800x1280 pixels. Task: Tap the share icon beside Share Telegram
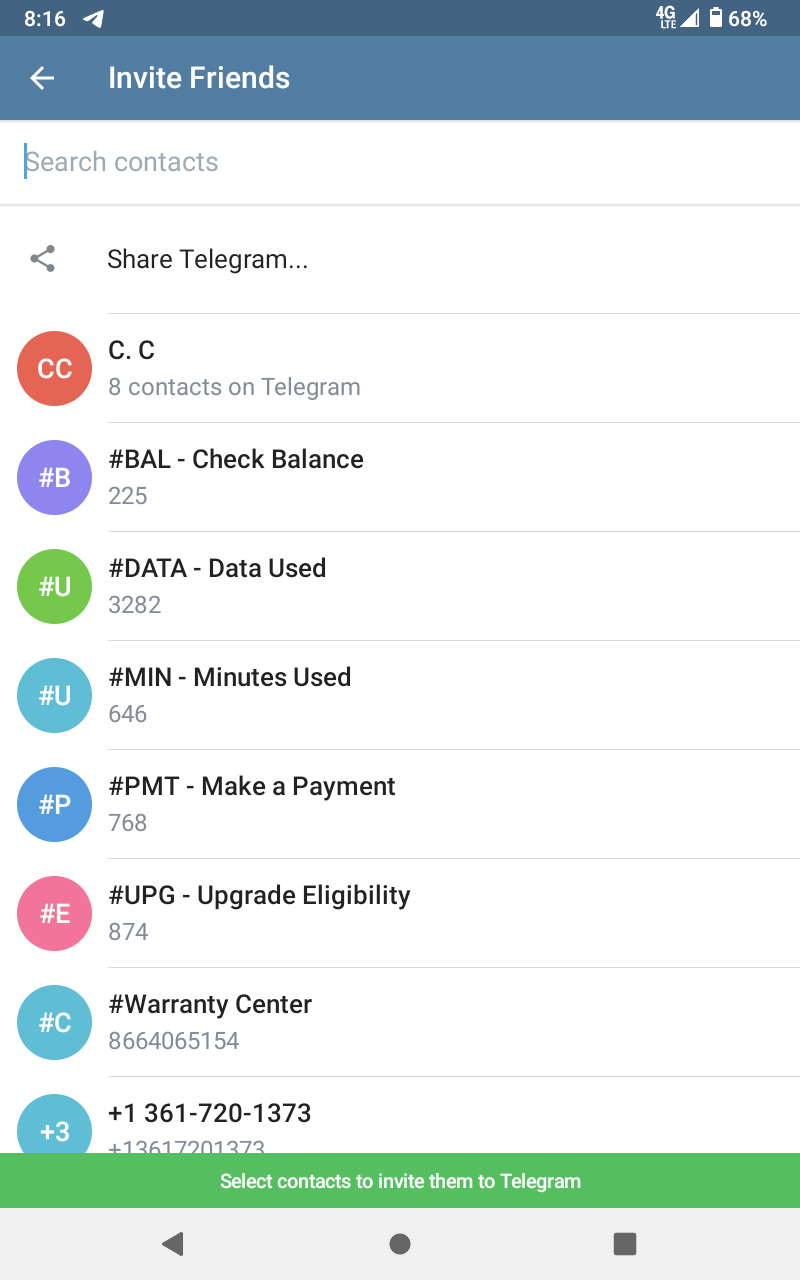click(42, 259)
